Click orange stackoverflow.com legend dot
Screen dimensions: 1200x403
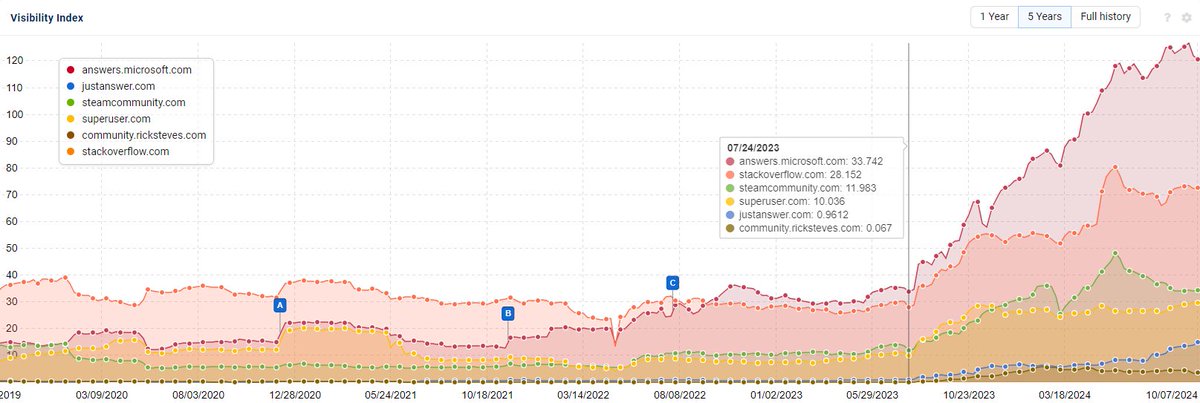click(x=69, y=151)
